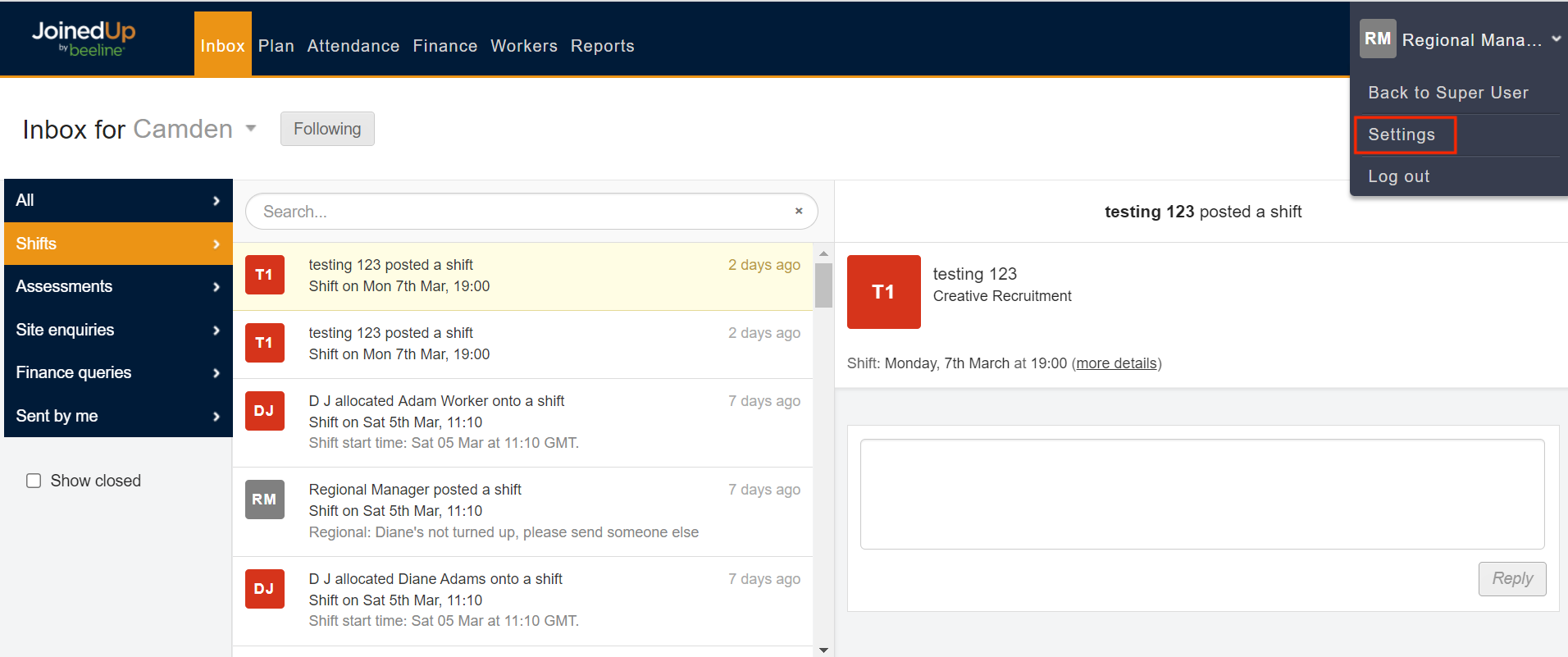Clear search using the x icon
Screen dimensions: 1568x657
click(798, 212)
